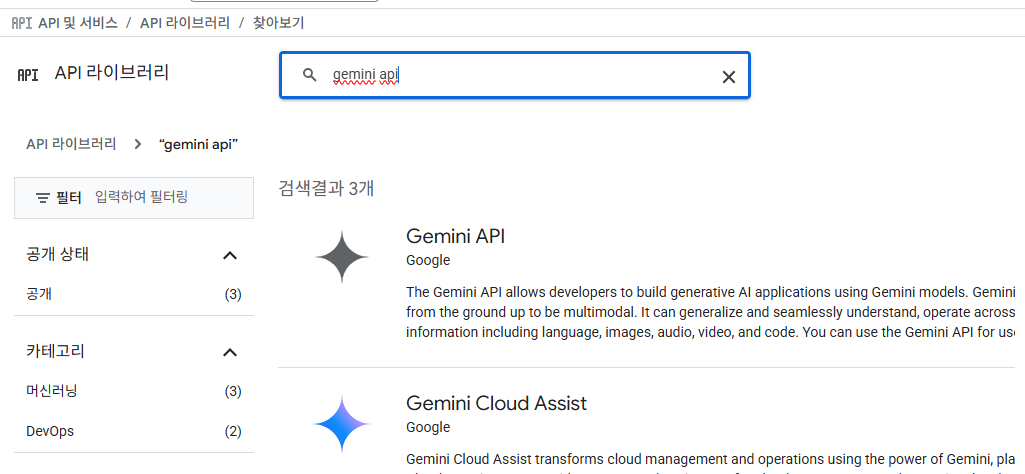Clear the search with the X icon
1025x474 pixels.
point(728,77)
